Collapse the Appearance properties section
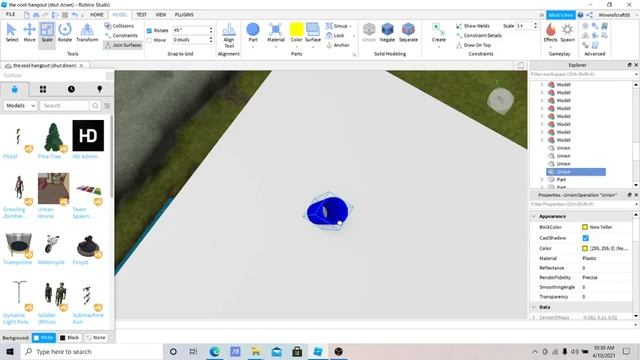 click(x=534, y=216)
